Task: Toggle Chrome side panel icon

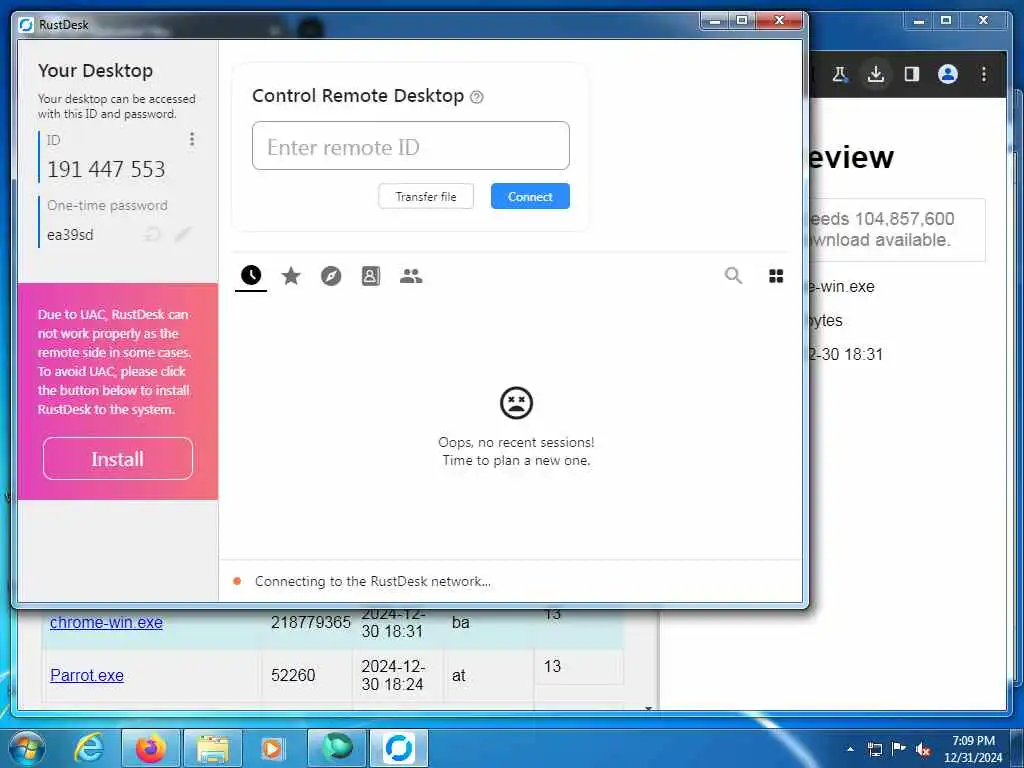Action: (x=912, y=74)
